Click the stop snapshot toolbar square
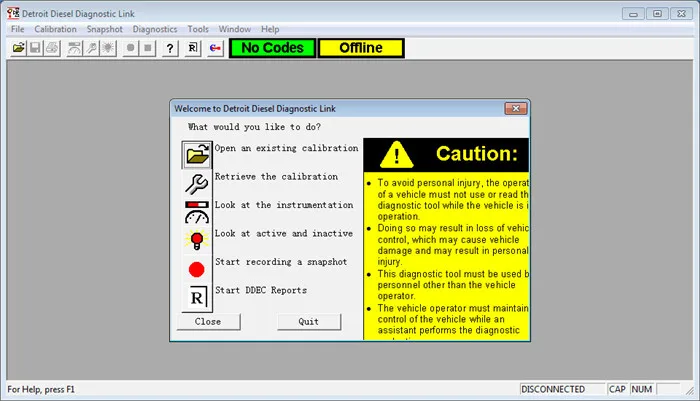Image resolution: width=700 pixels, height=401 pixels. coord(148,48)
